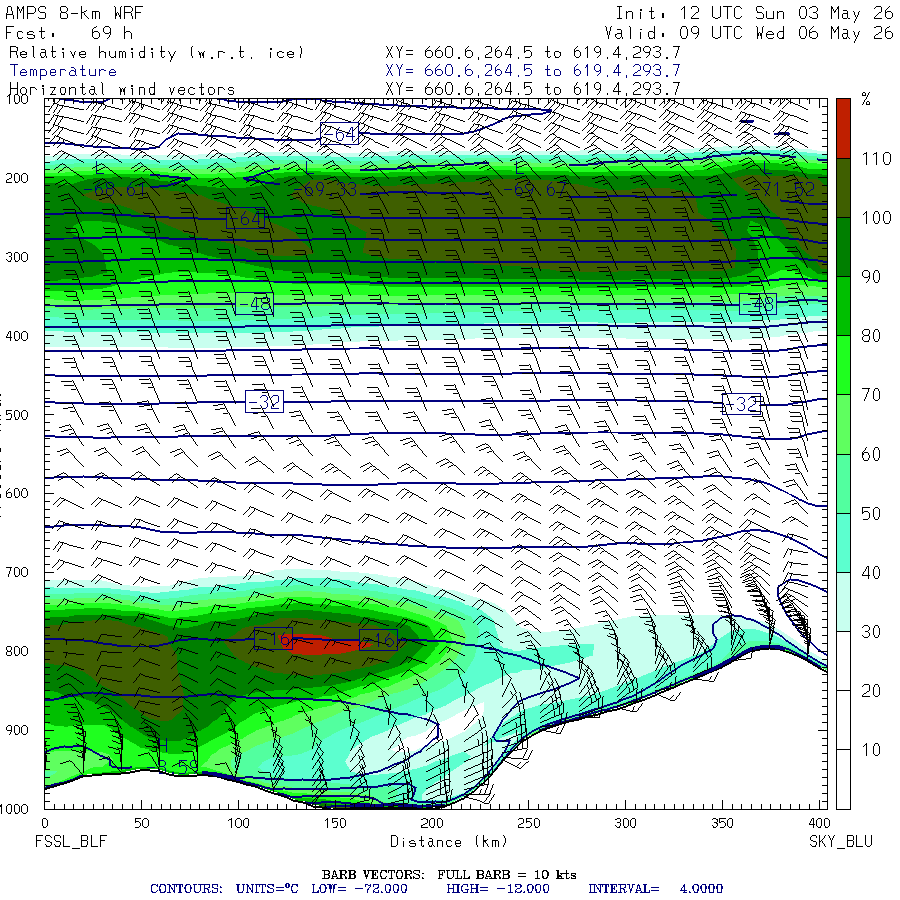900x900 pixels.
Task: Click the Horizontal wind vectors label
Action: [122, 90]
